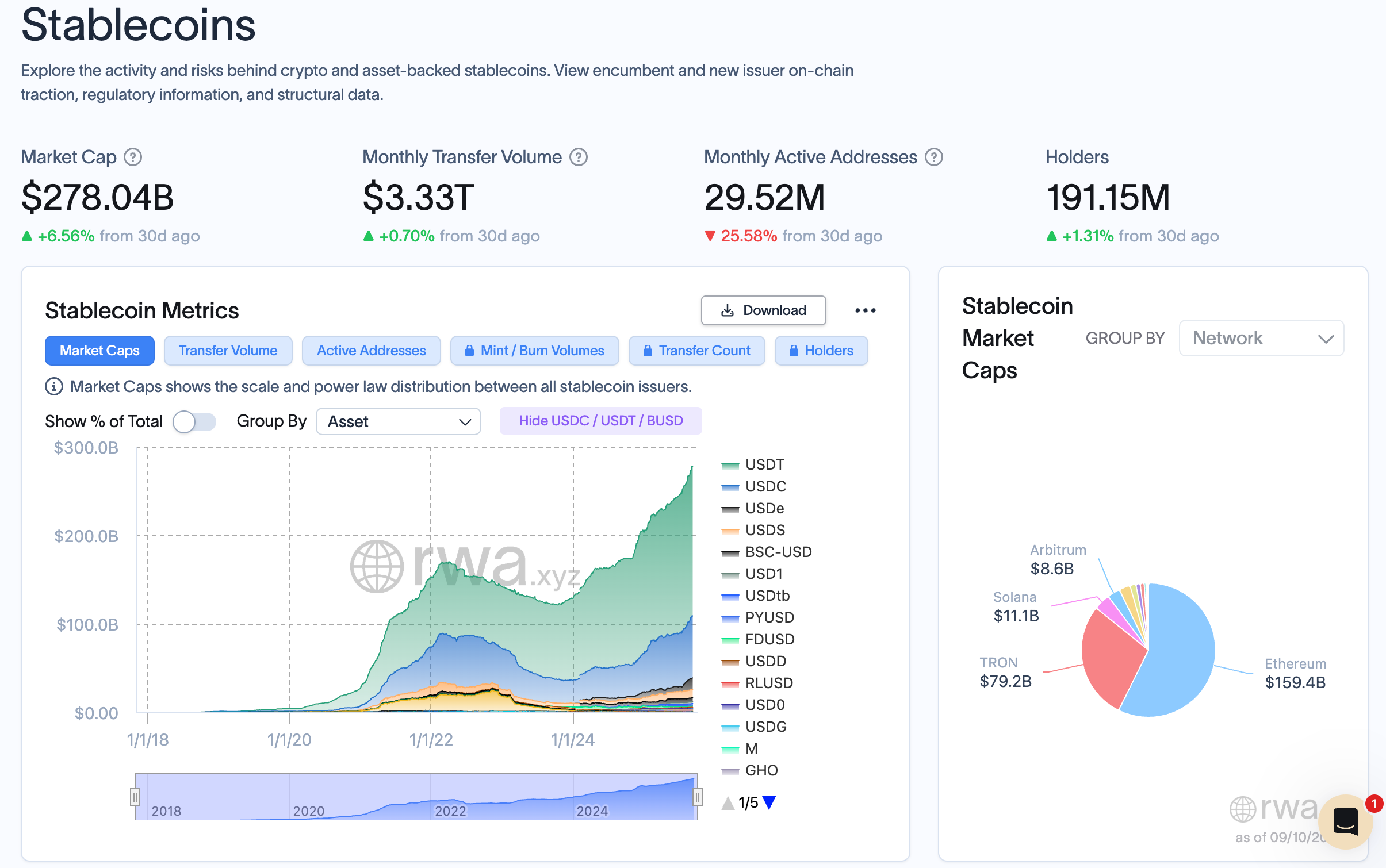The image size is (1386, 868).
Task: Click the Market Cap help question icon
Action: (x=133, y=157)
